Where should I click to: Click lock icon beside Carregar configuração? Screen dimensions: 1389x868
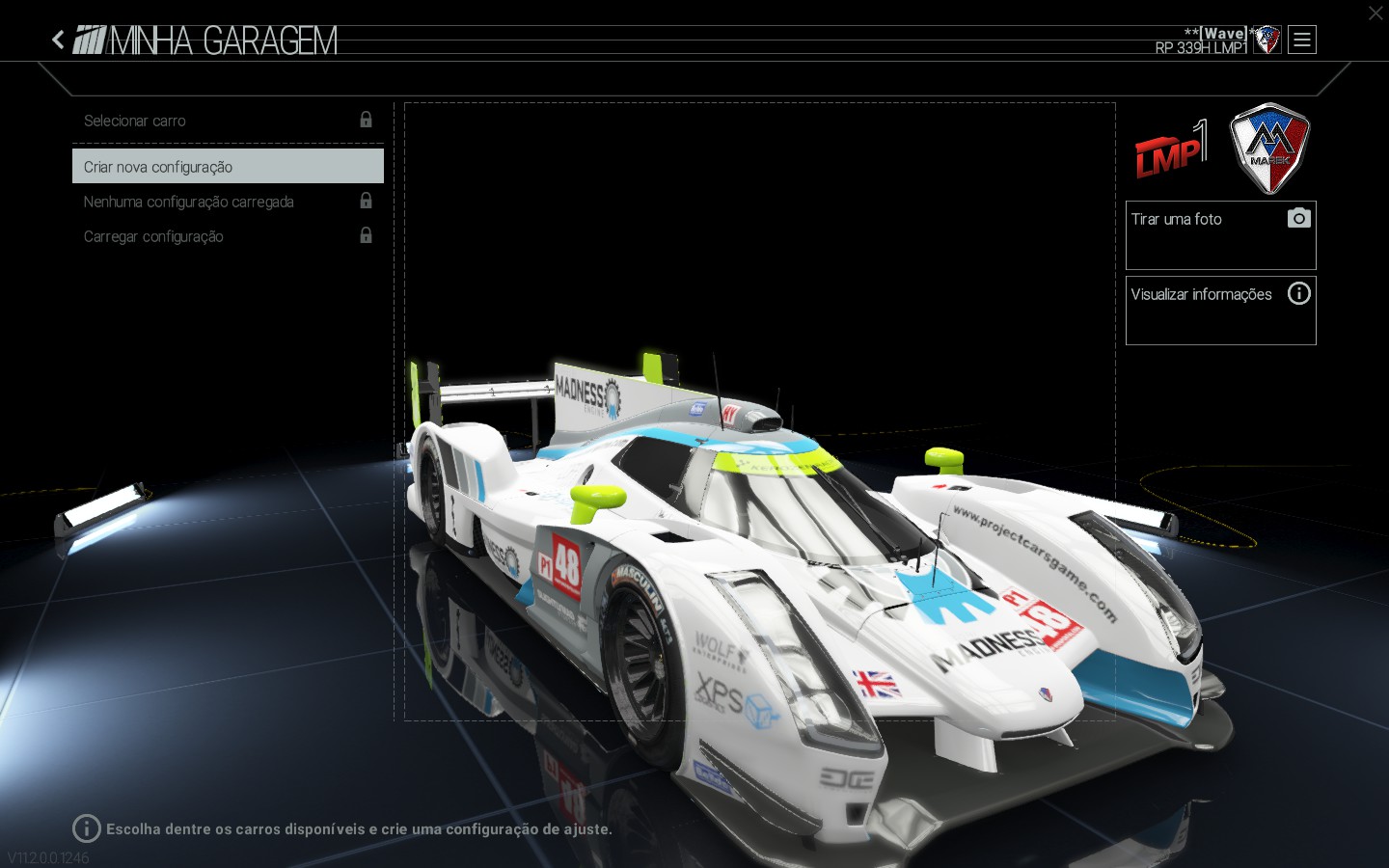pos(366,235)
